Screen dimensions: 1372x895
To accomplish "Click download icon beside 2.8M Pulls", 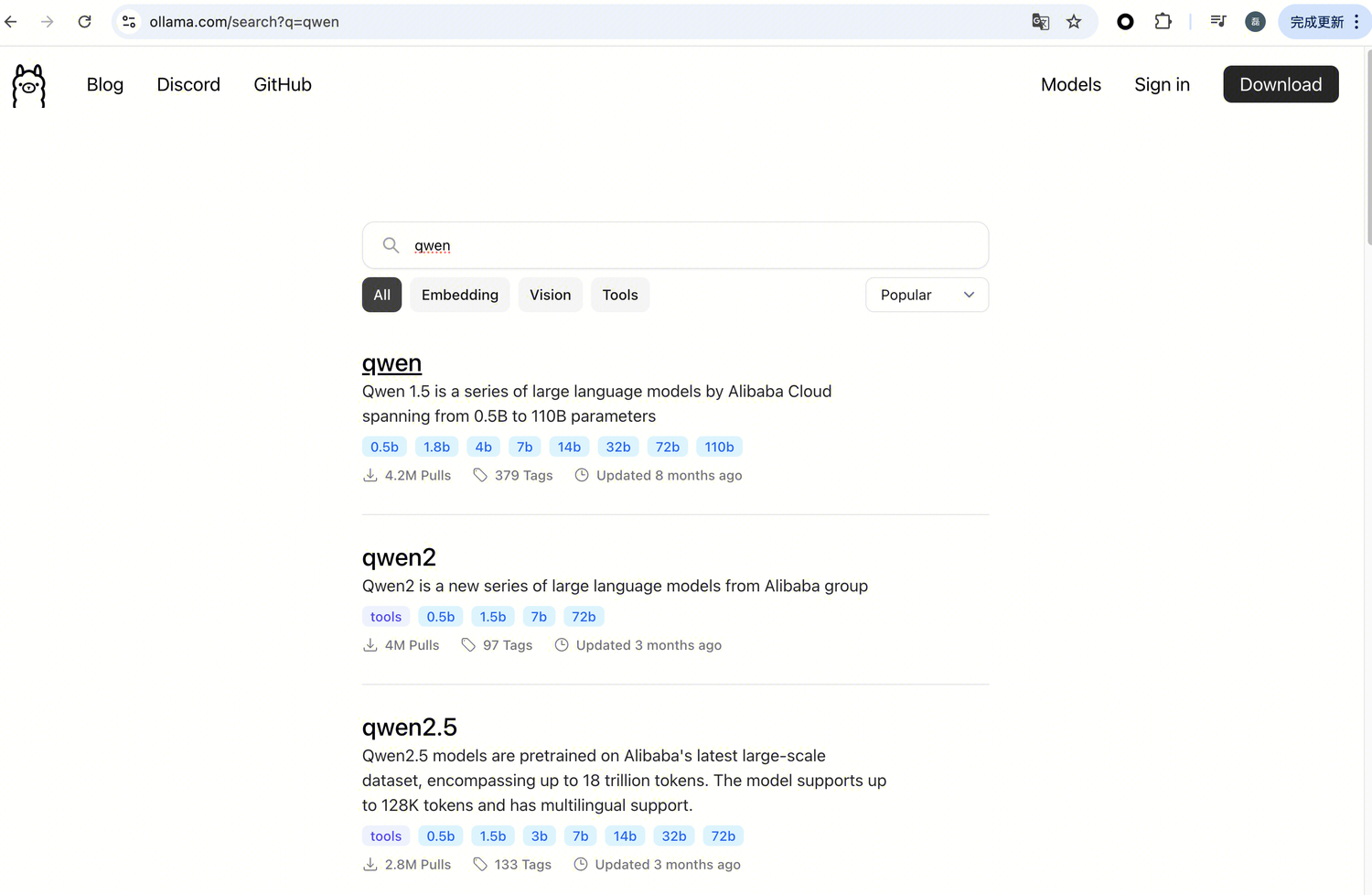I will [x=370, y=865].
